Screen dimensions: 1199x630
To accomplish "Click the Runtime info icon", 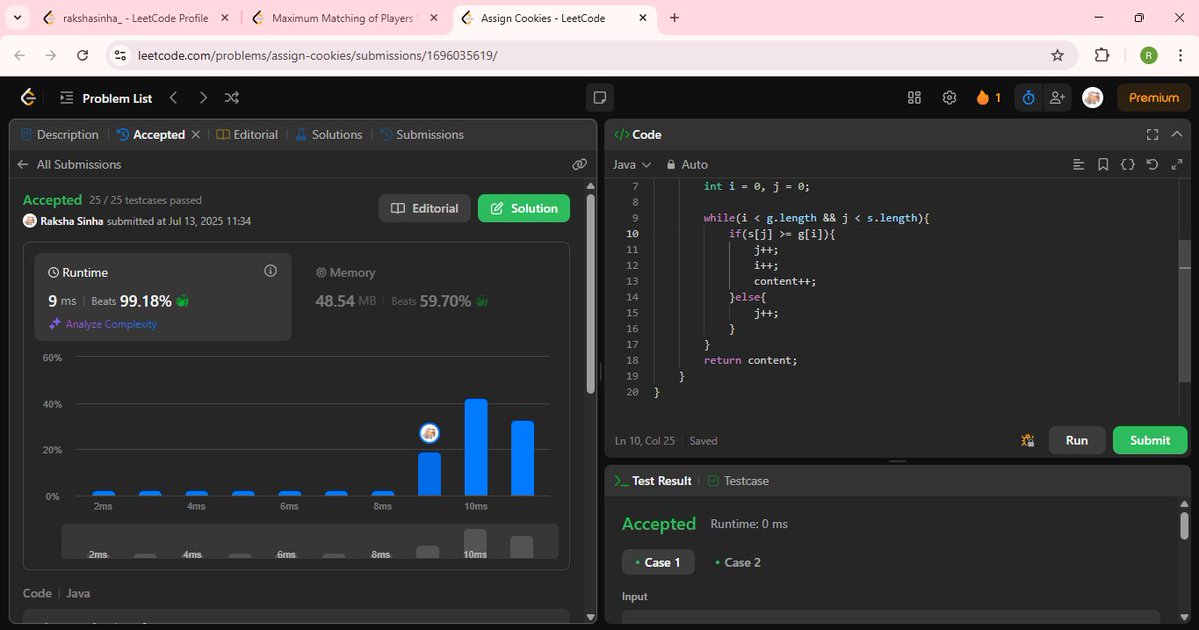I will [270, 271].
